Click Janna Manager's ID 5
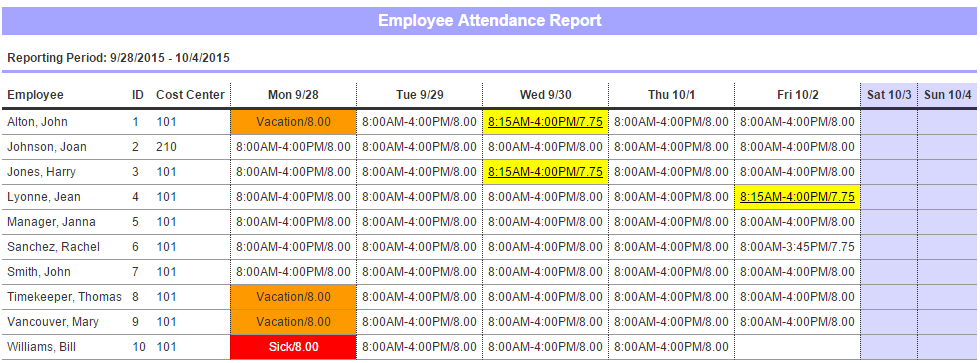 [136, 222]
